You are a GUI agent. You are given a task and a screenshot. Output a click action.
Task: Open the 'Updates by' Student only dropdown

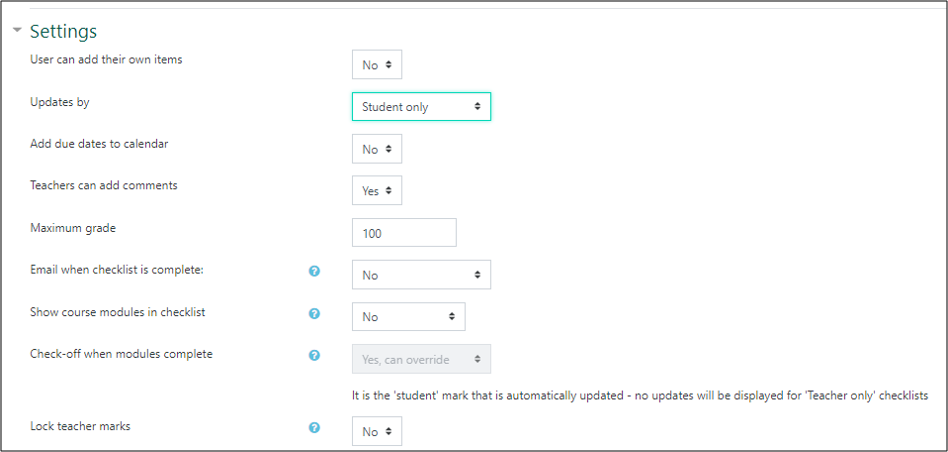coord(421,106)
